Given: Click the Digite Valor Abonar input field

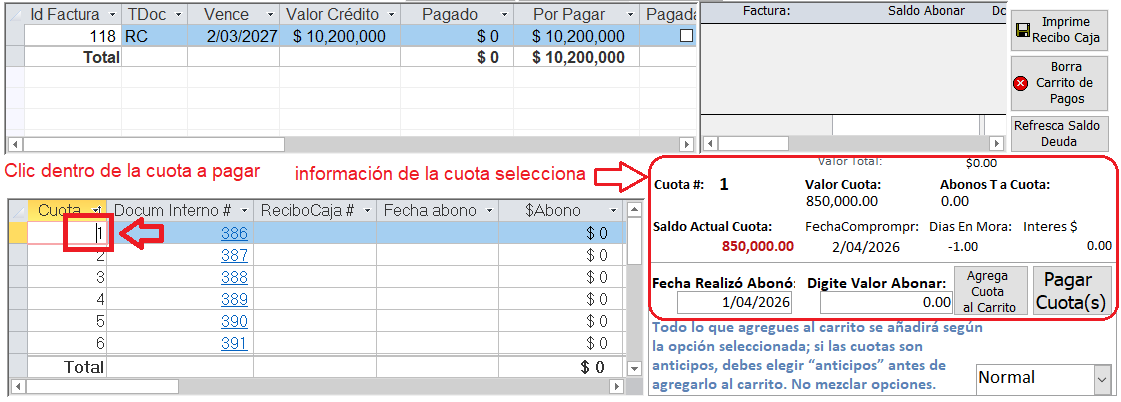Looking at the screenshot, I should pyautogui.click(x=878, y=302).
